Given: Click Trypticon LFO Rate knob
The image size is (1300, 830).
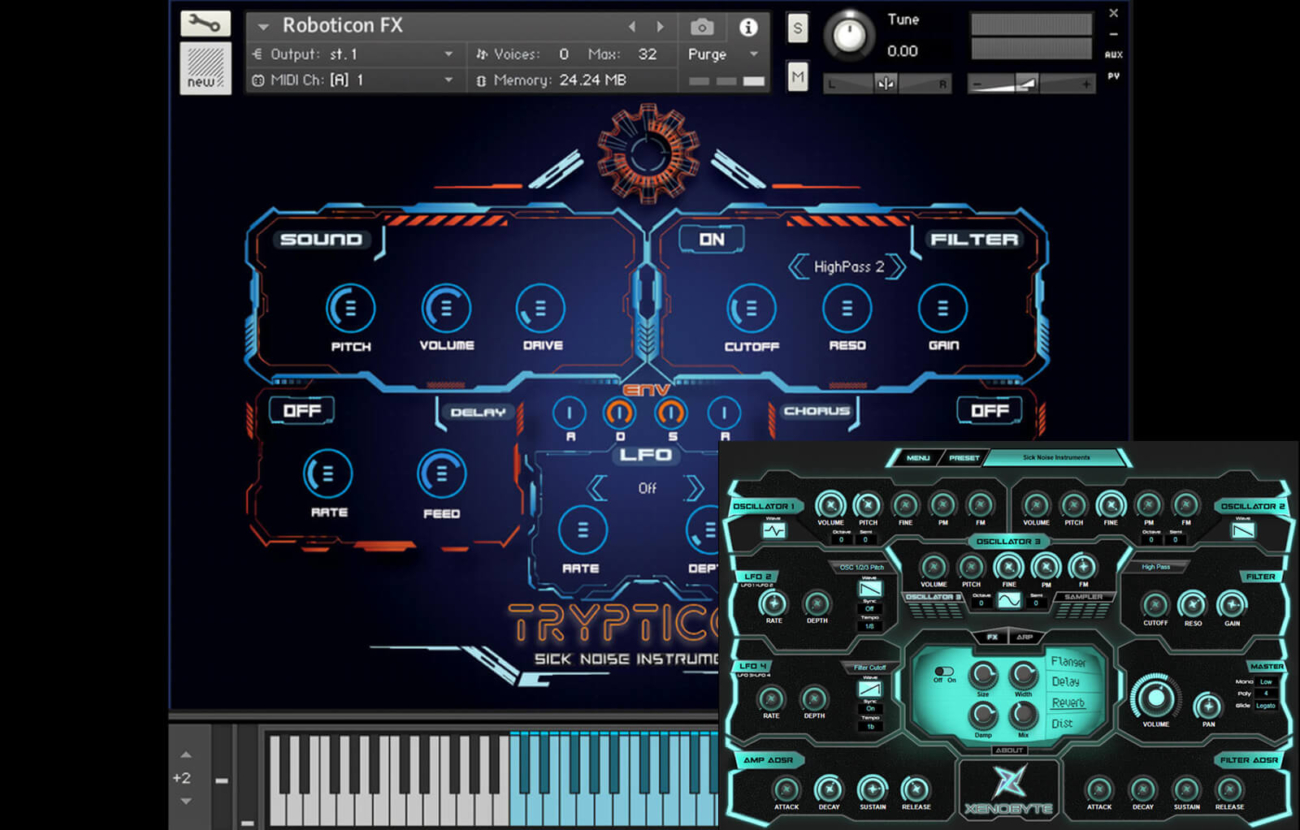Looking at the screenshot, I should (x=582, y=530).
